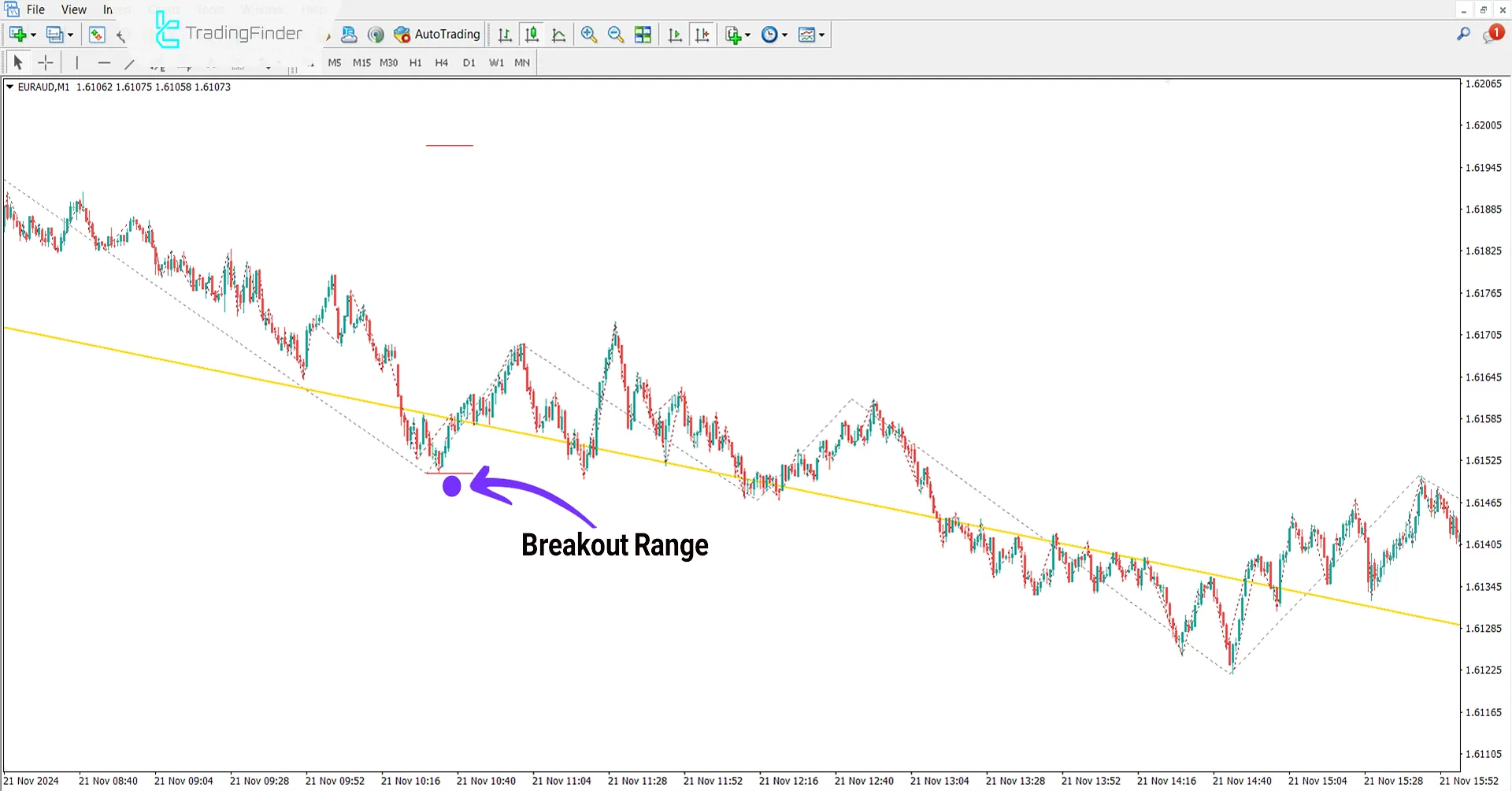This screenshot has width=1512, height=791.
Task: Open the View menu
Action: [73, 9]
